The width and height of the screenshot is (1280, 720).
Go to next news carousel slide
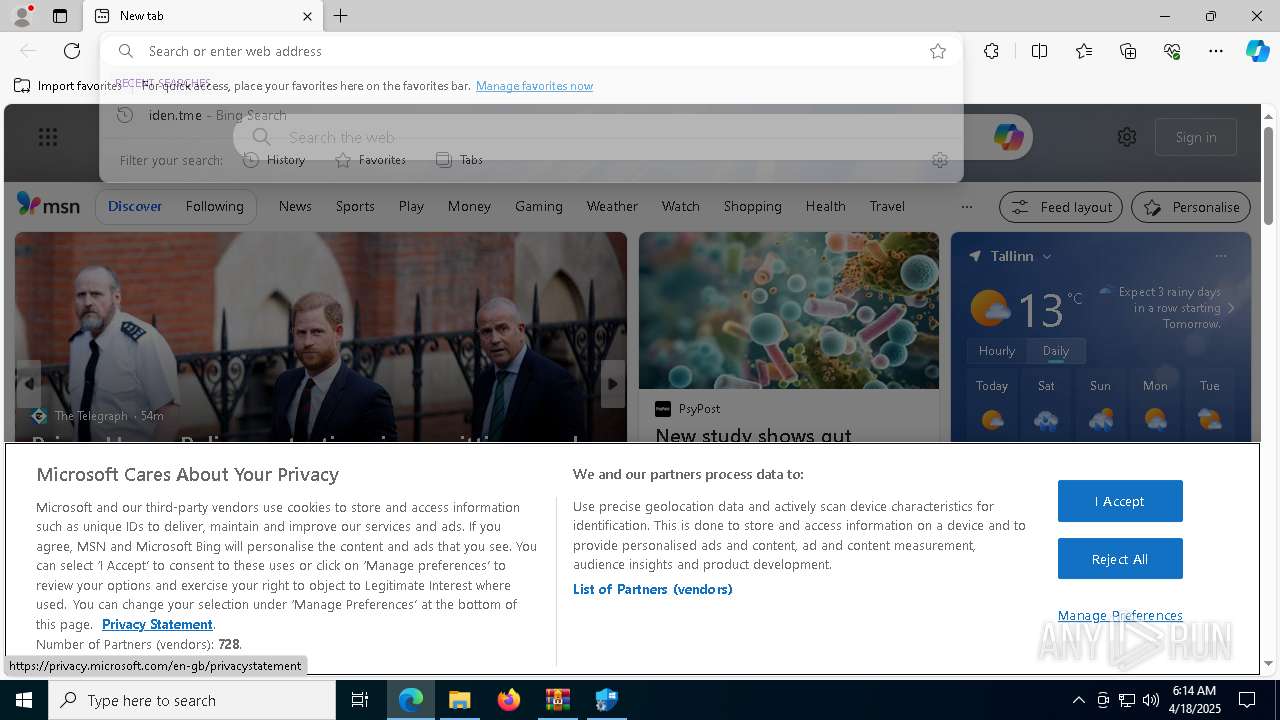click(x=613, y=384)
